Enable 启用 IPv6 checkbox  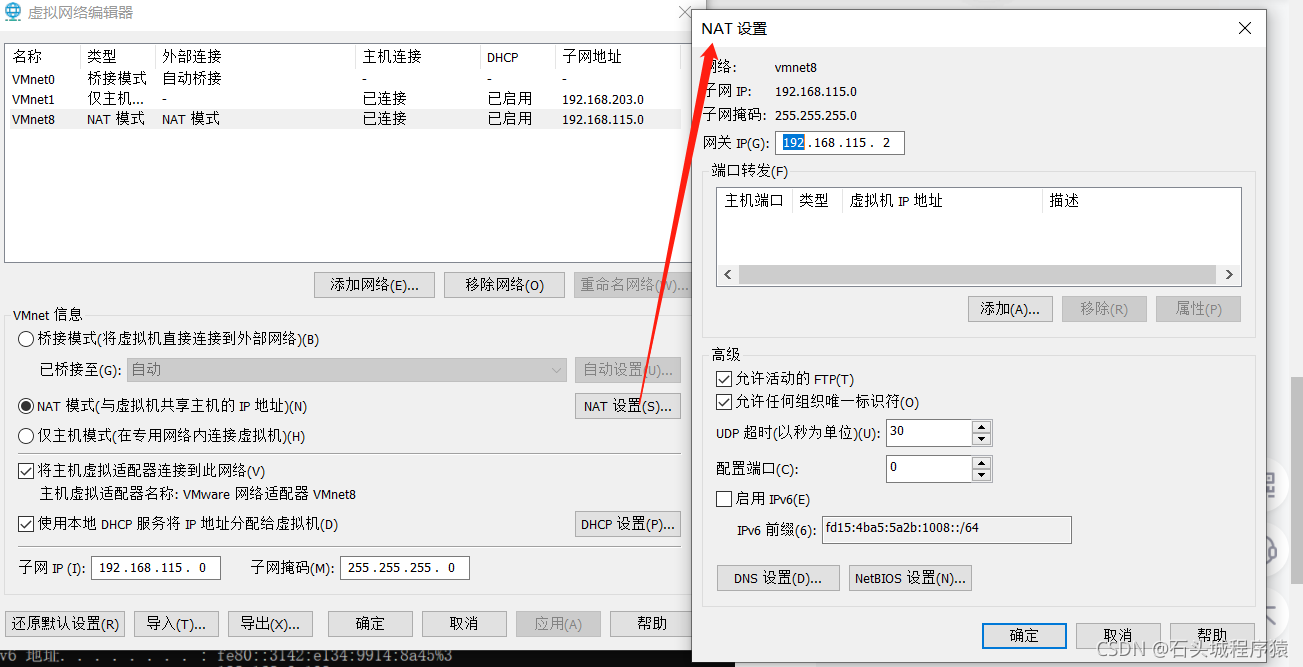[724, 499]
